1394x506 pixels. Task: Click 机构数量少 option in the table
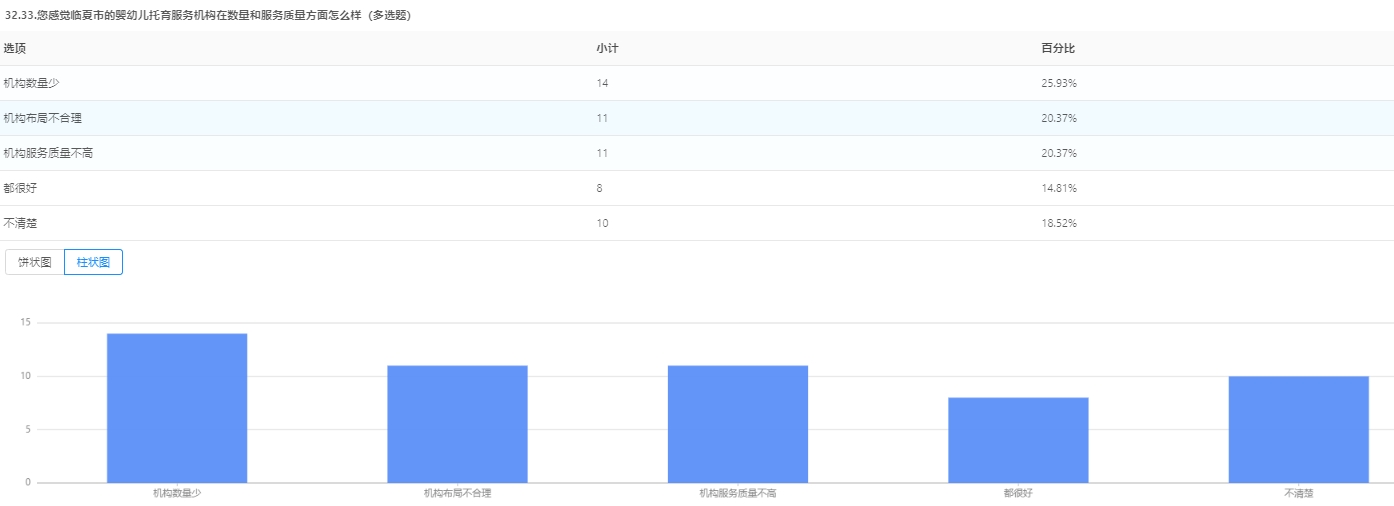pyautogui.click(x=32, y=83)
